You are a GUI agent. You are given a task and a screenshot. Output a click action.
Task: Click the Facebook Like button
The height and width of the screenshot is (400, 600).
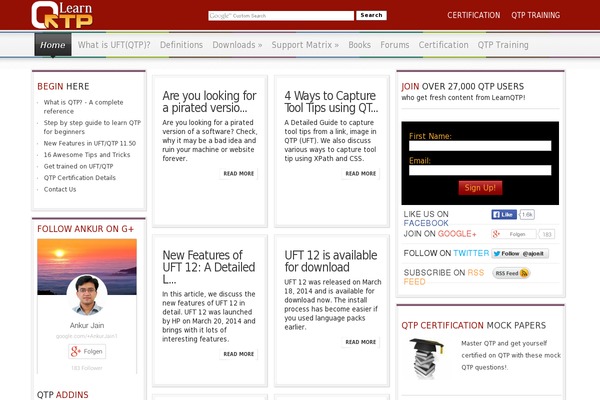pos(504,214)
